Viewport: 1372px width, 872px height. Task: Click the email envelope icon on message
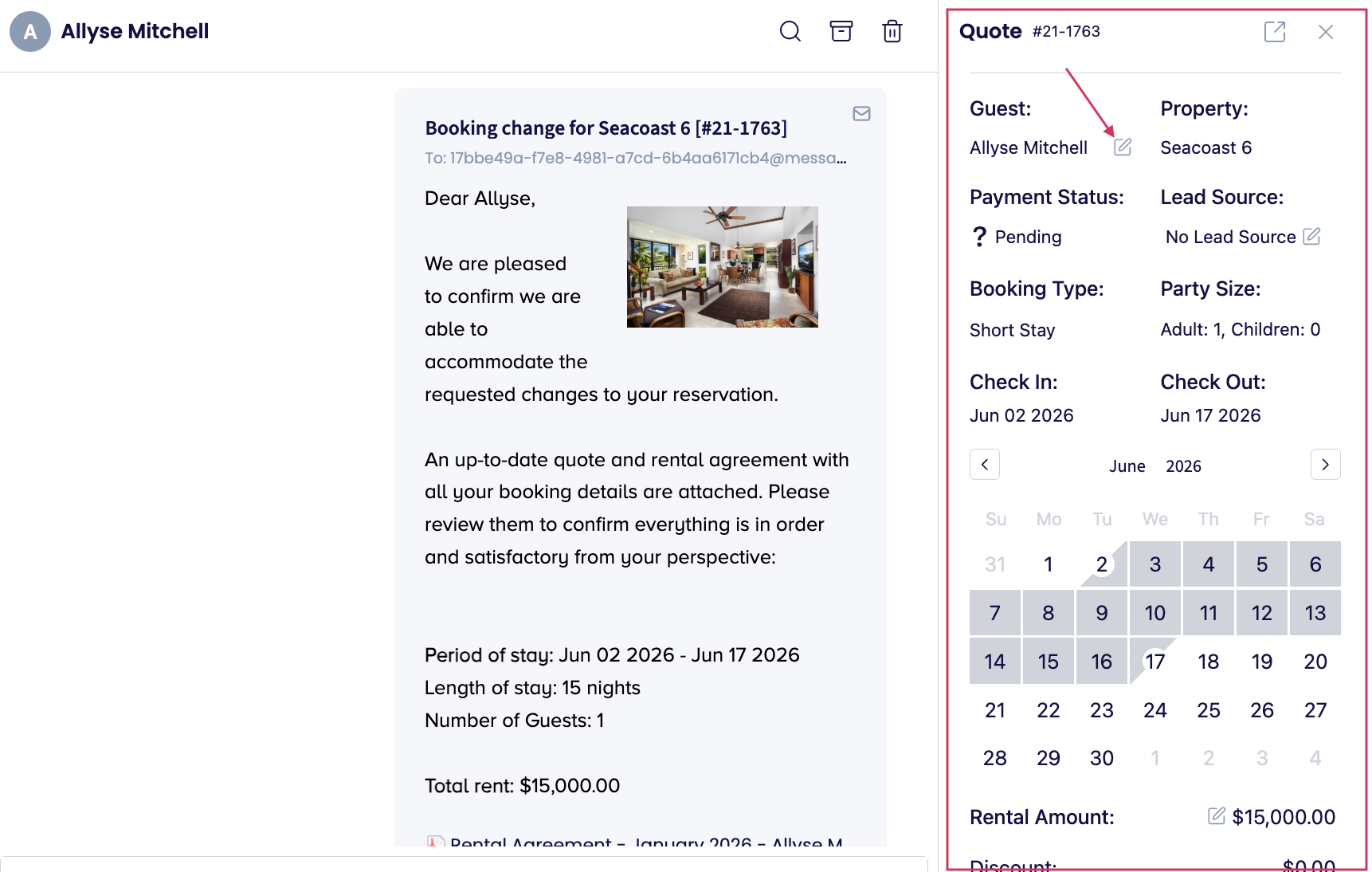(x=861, y=113)
